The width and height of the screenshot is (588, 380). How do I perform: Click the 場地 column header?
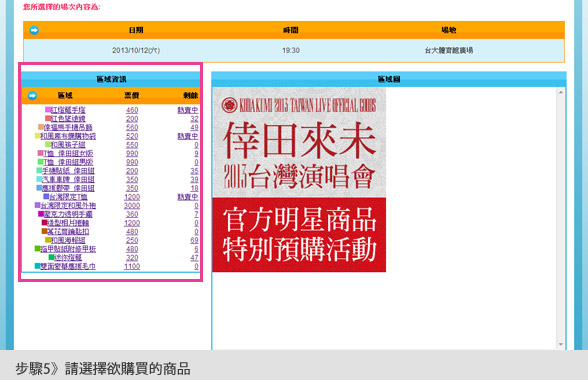coord(448,30)
